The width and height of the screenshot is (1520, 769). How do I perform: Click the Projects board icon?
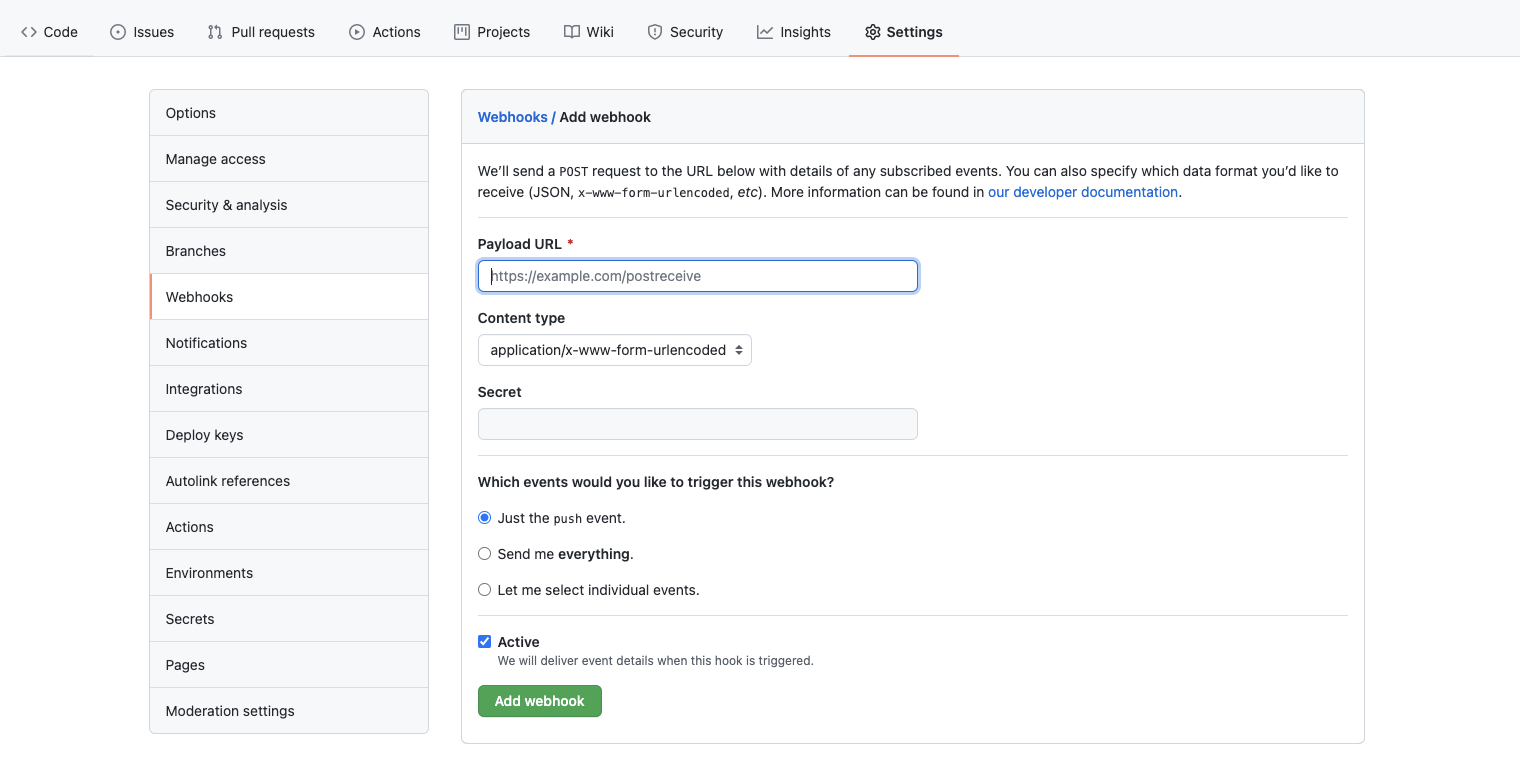point(462,32)
